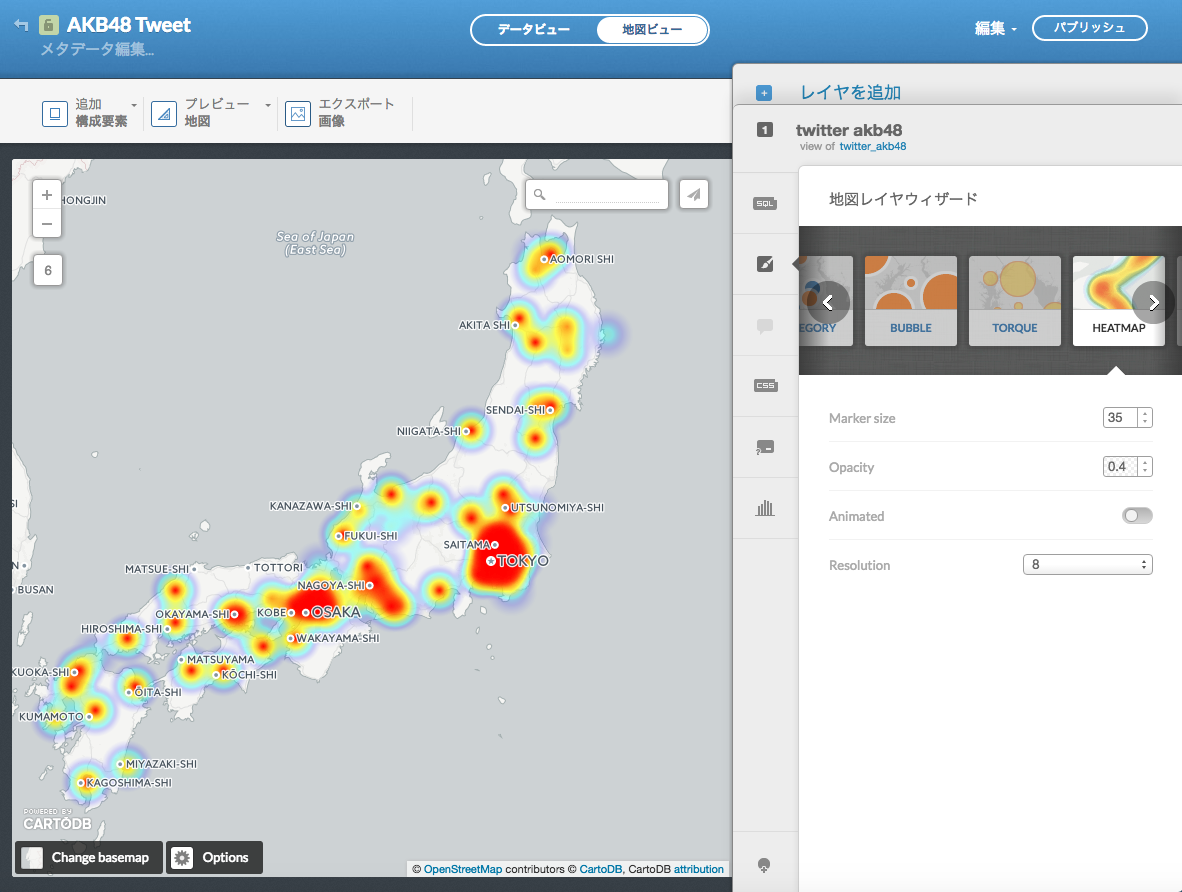Click the zoom level 6 indicator
The width and height of the screenshot is (1182, 892).
point(47,271)
